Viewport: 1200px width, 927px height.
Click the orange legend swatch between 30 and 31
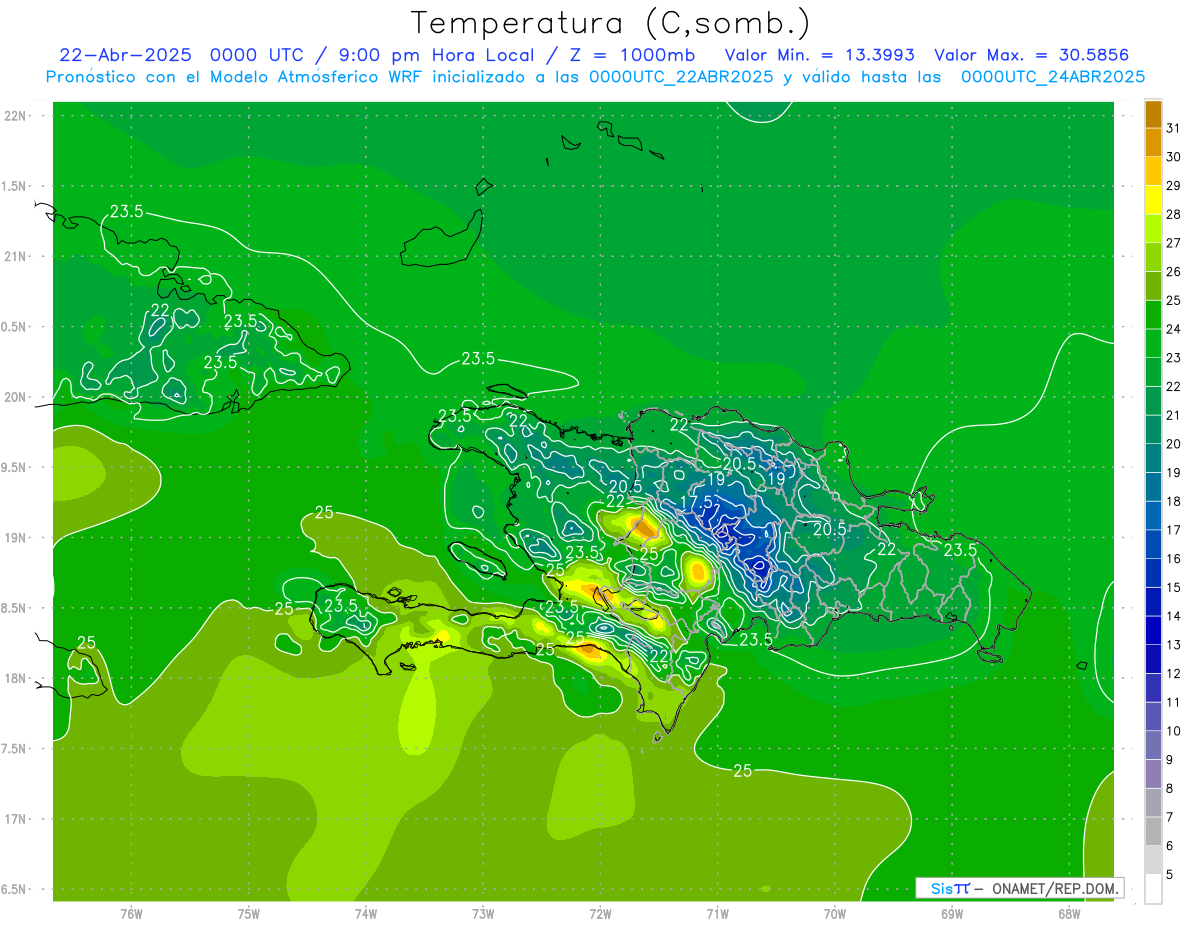pyautogui.click(x=1153, y=143)
